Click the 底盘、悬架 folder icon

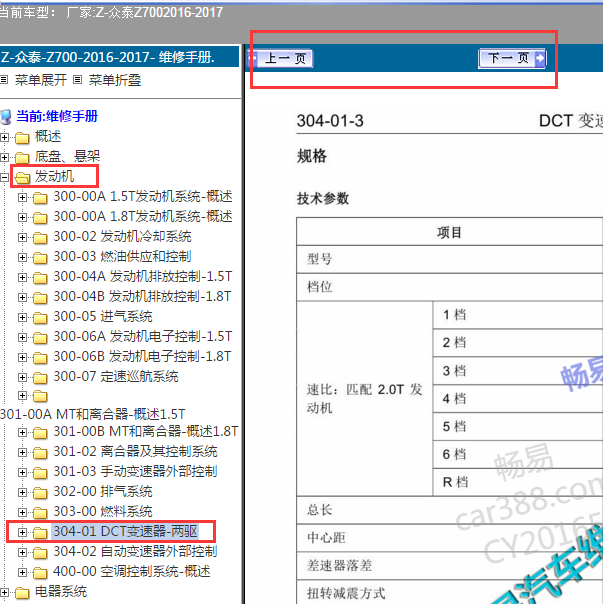pyautogui.click(x=22, y=157)
